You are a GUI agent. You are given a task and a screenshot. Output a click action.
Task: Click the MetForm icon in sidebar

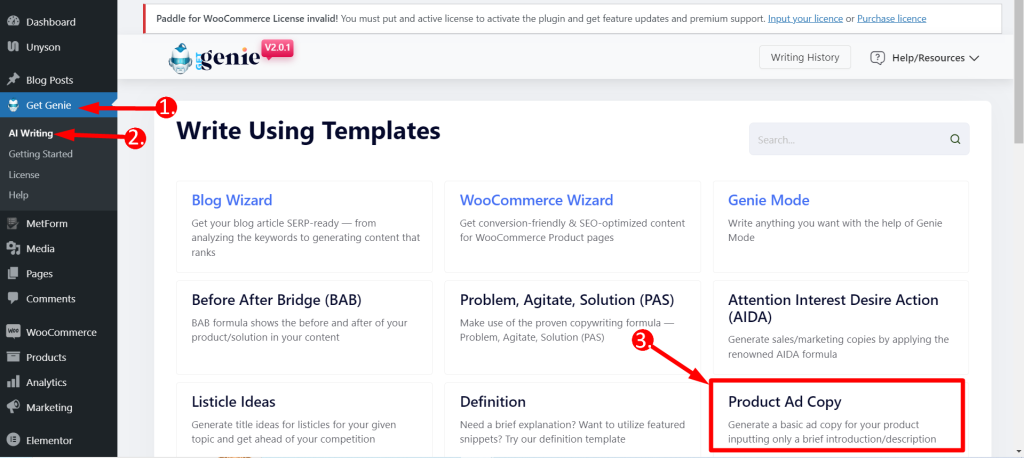coord(12,223)
